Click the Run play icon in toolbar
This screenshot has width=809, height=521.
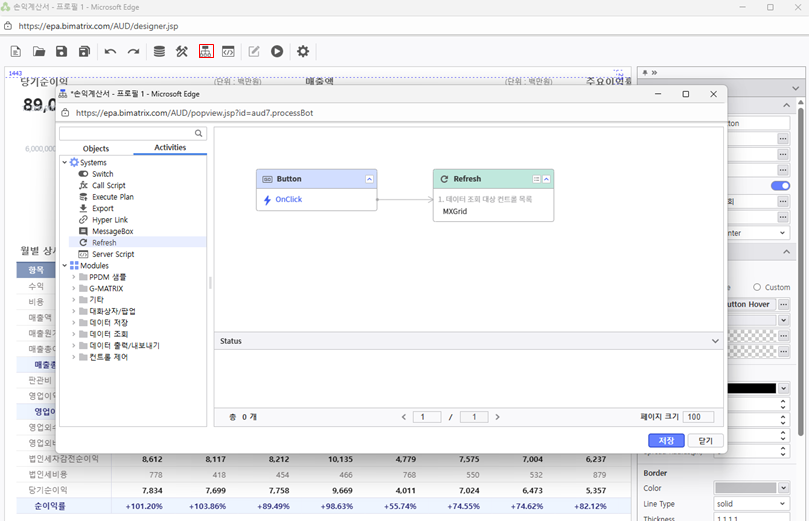(277, 51)
